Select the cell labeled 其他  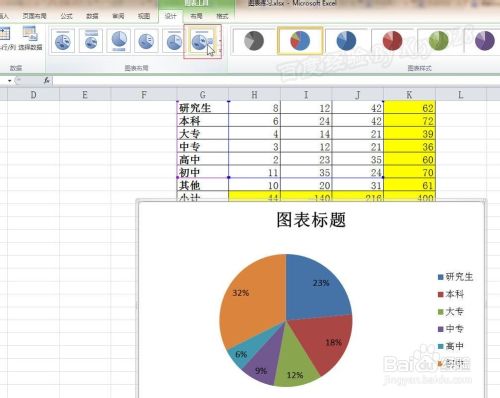click(x=203, y=185)
